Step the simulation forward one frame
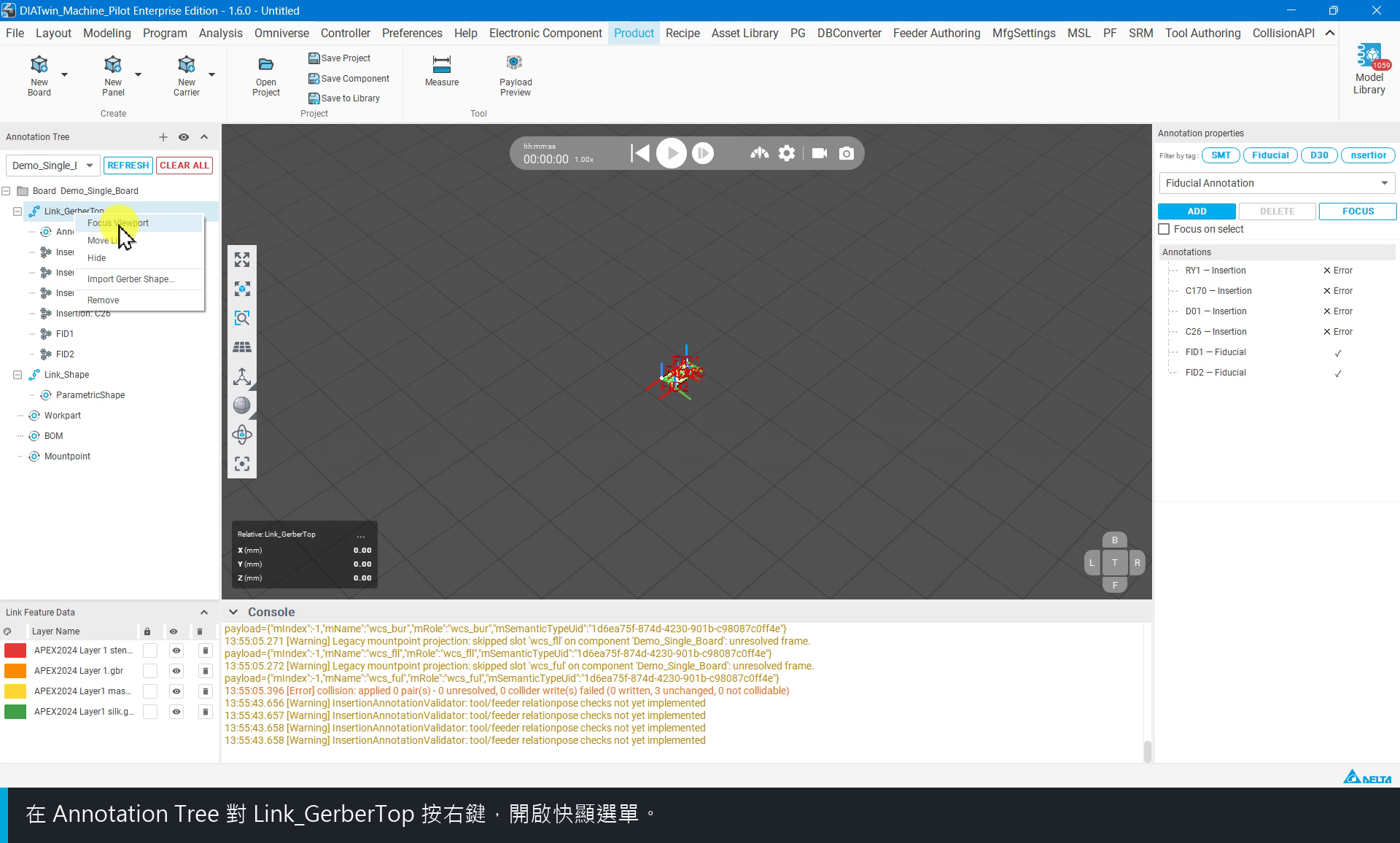Viewport: 1400px width, 843px height. tap(703, 153)
